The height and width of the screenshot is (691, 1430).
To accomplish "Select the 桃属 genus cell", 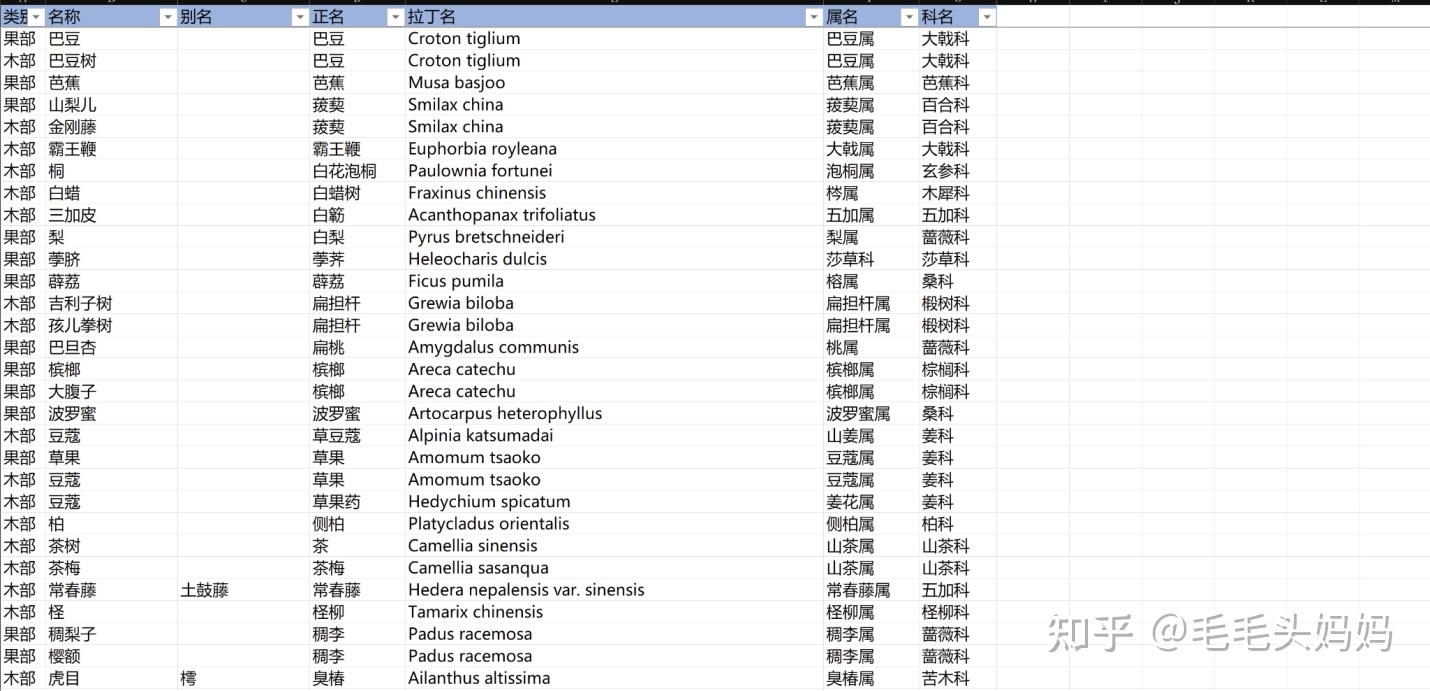I will point(871,347).
